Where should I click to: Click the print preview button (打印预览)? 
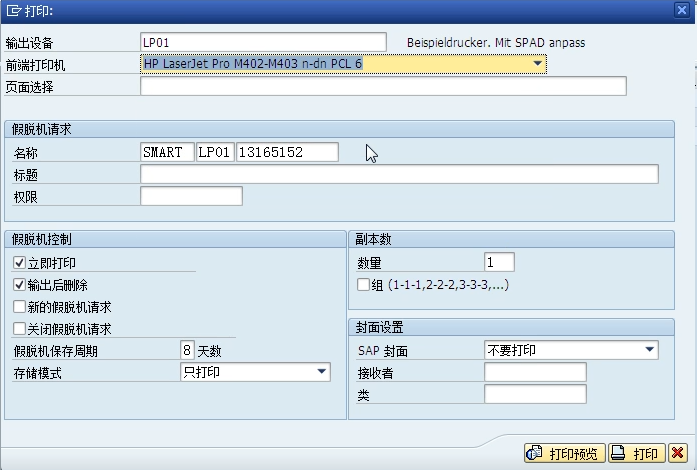pos(564,454)
